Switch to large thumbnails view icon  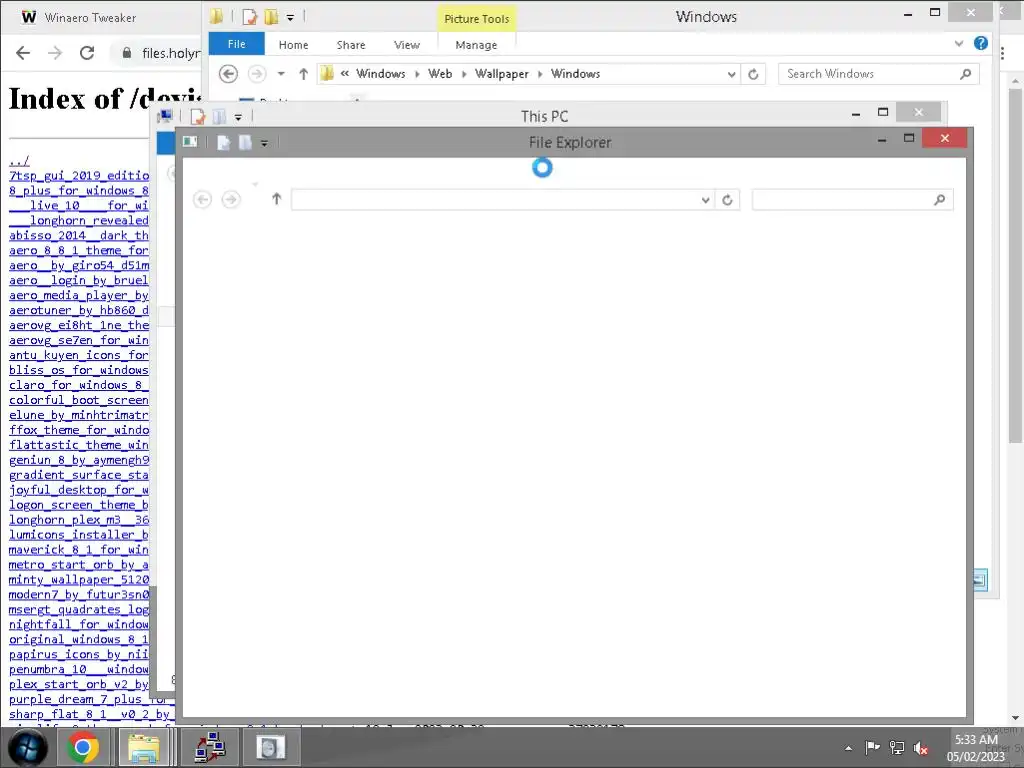(x=980, y=579)
